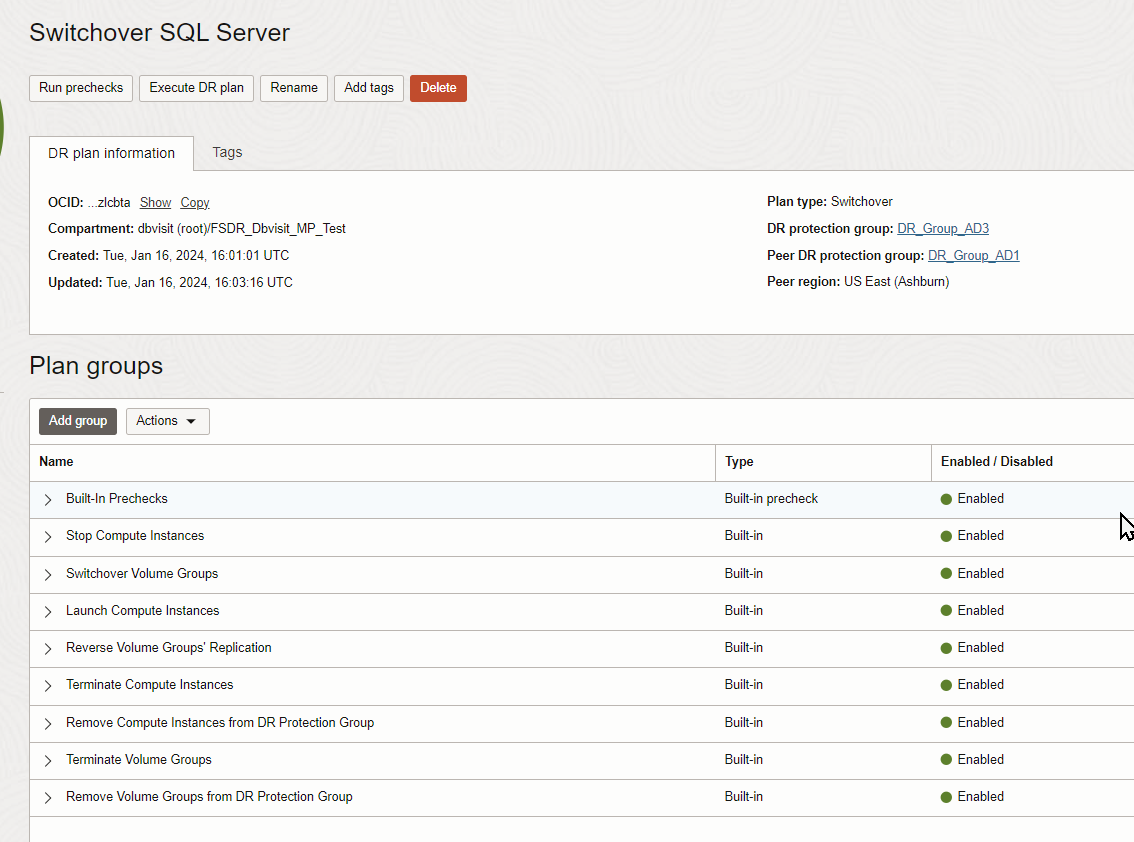Click the Add group button
Image resolution: width=1134 pixels, height=842 pixels.
click(x=78, y=421)
